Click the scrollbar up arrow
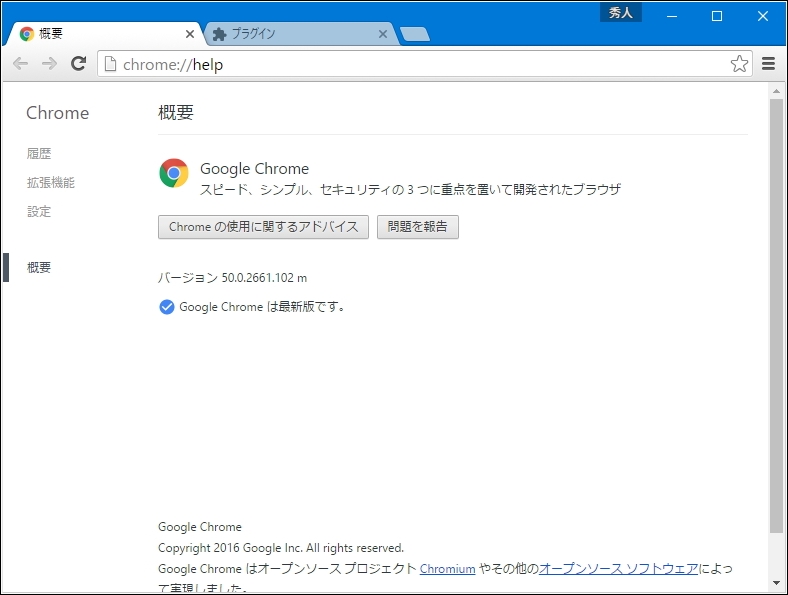Viewport: 788px width, 595px height. click(776, 91)
